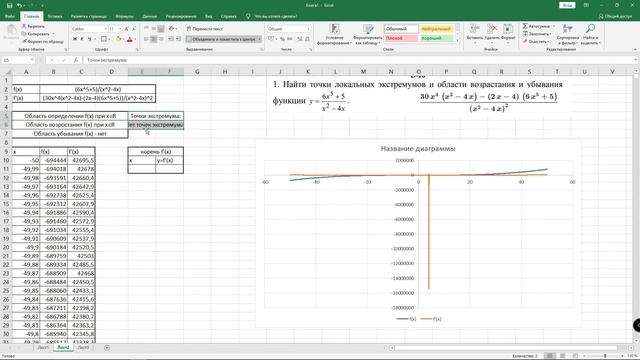
Task: Apply the Хороший cell style
Action: coord(436,38)
